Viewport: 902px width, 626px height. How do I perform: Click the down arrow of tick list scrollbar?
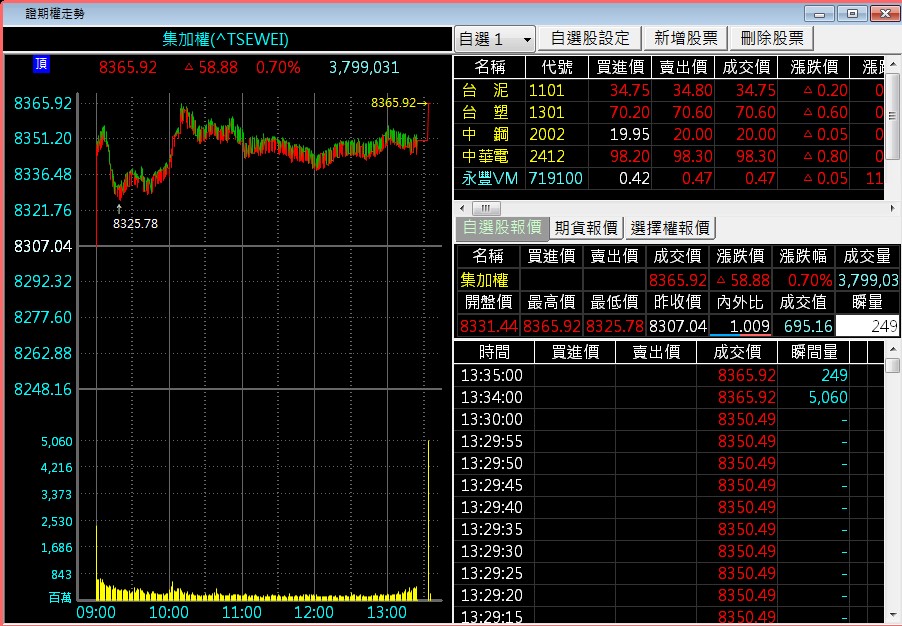click(892, 616)
